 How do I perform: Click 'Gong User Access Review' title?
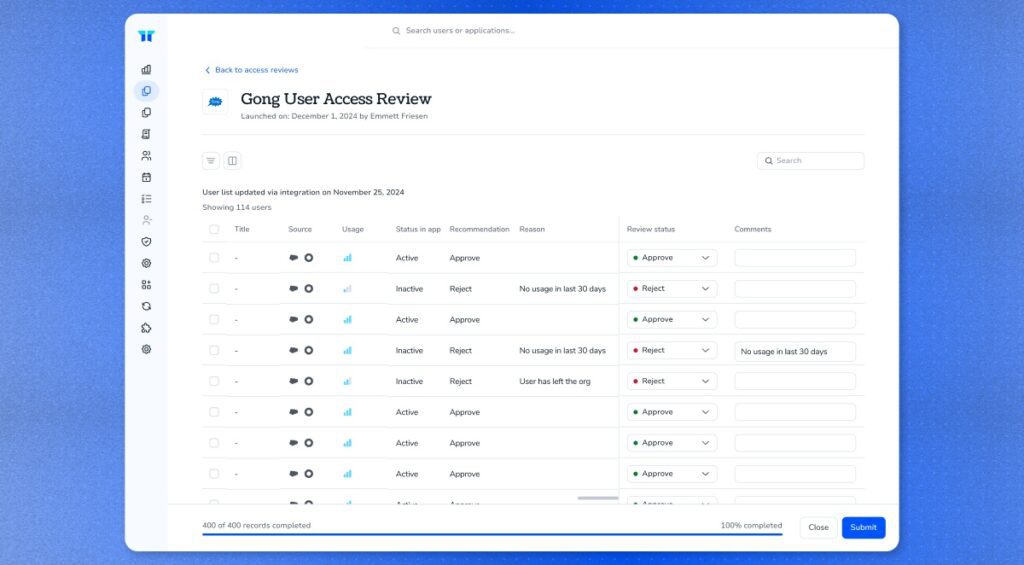336,99
